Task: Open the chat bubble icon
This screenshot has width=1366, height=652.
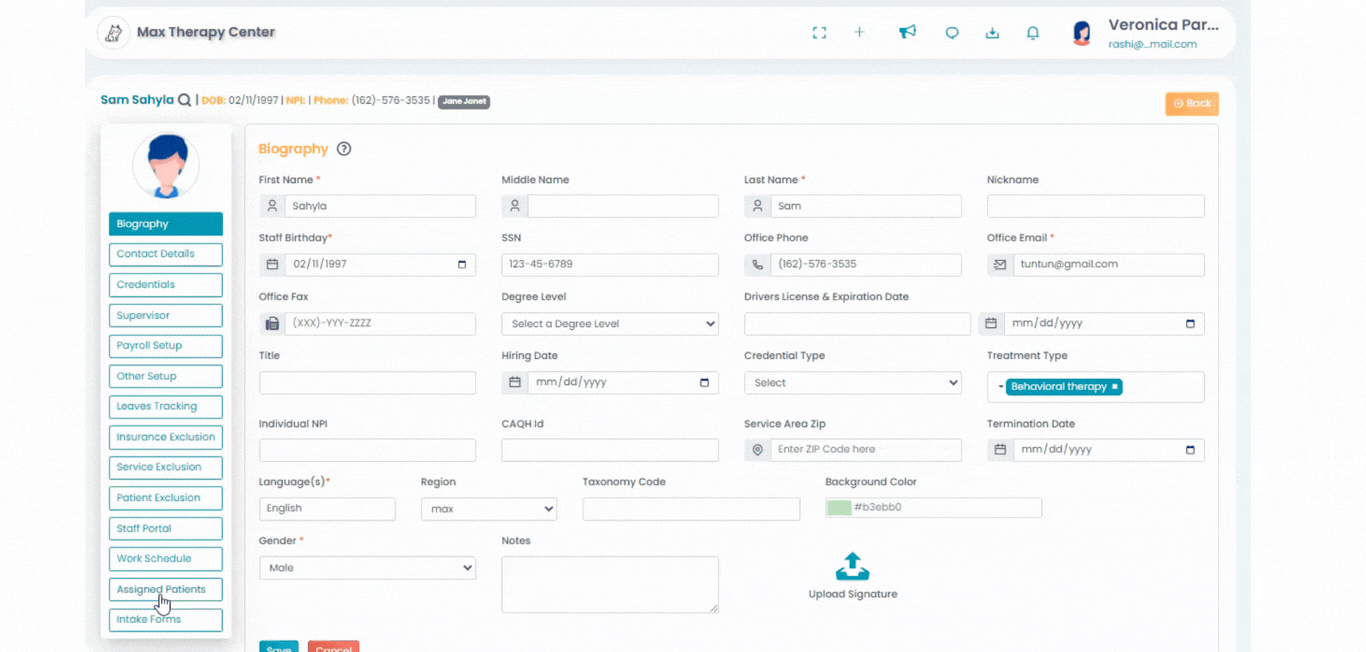Action: (952, 33)
